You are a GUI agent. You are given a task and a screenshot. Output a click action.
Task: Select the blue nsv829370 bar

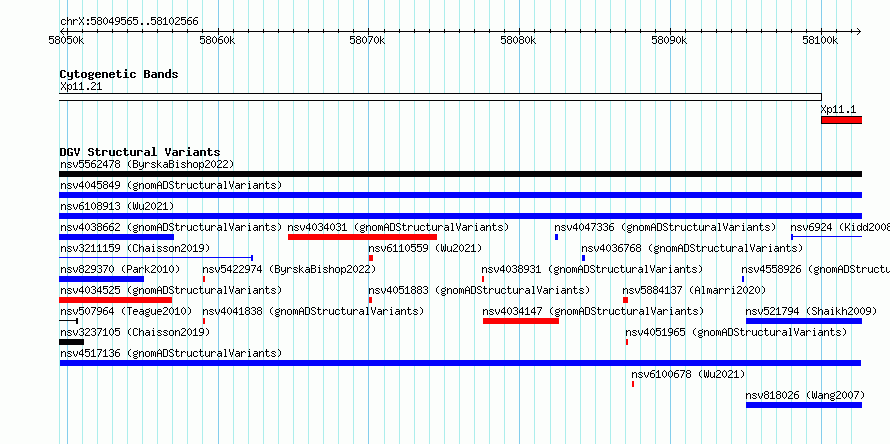102,279
